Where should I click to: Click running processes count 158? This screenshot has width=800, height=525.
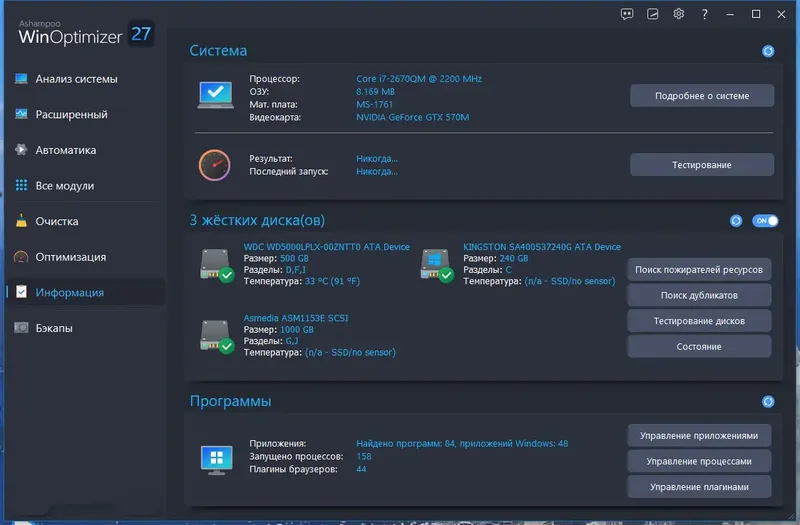364,456
